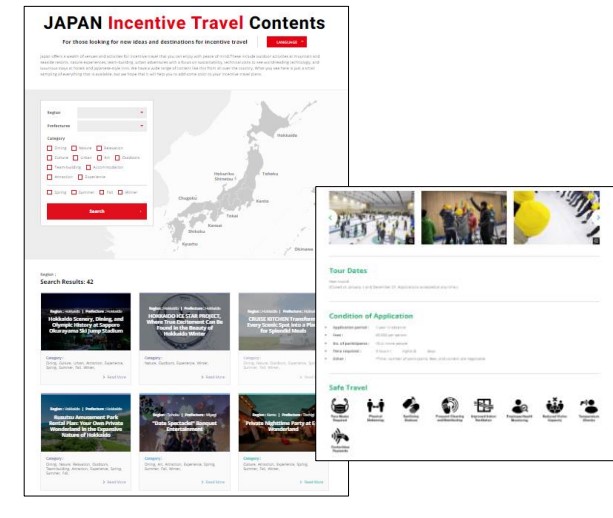Tick the Attraction category checkbox
The image size is (613, 518).
pyautogui.click(x=49, y=177)
